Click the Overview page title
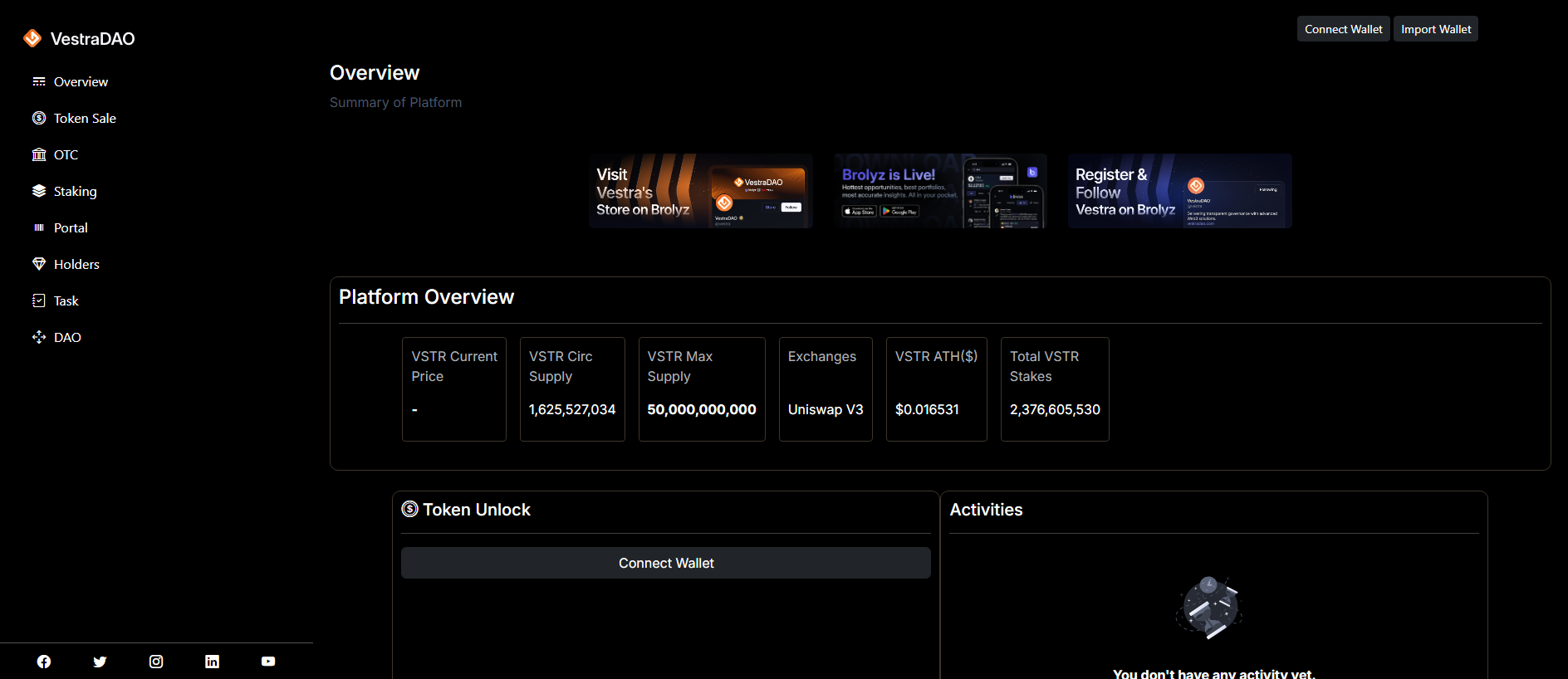 [375, 73]
